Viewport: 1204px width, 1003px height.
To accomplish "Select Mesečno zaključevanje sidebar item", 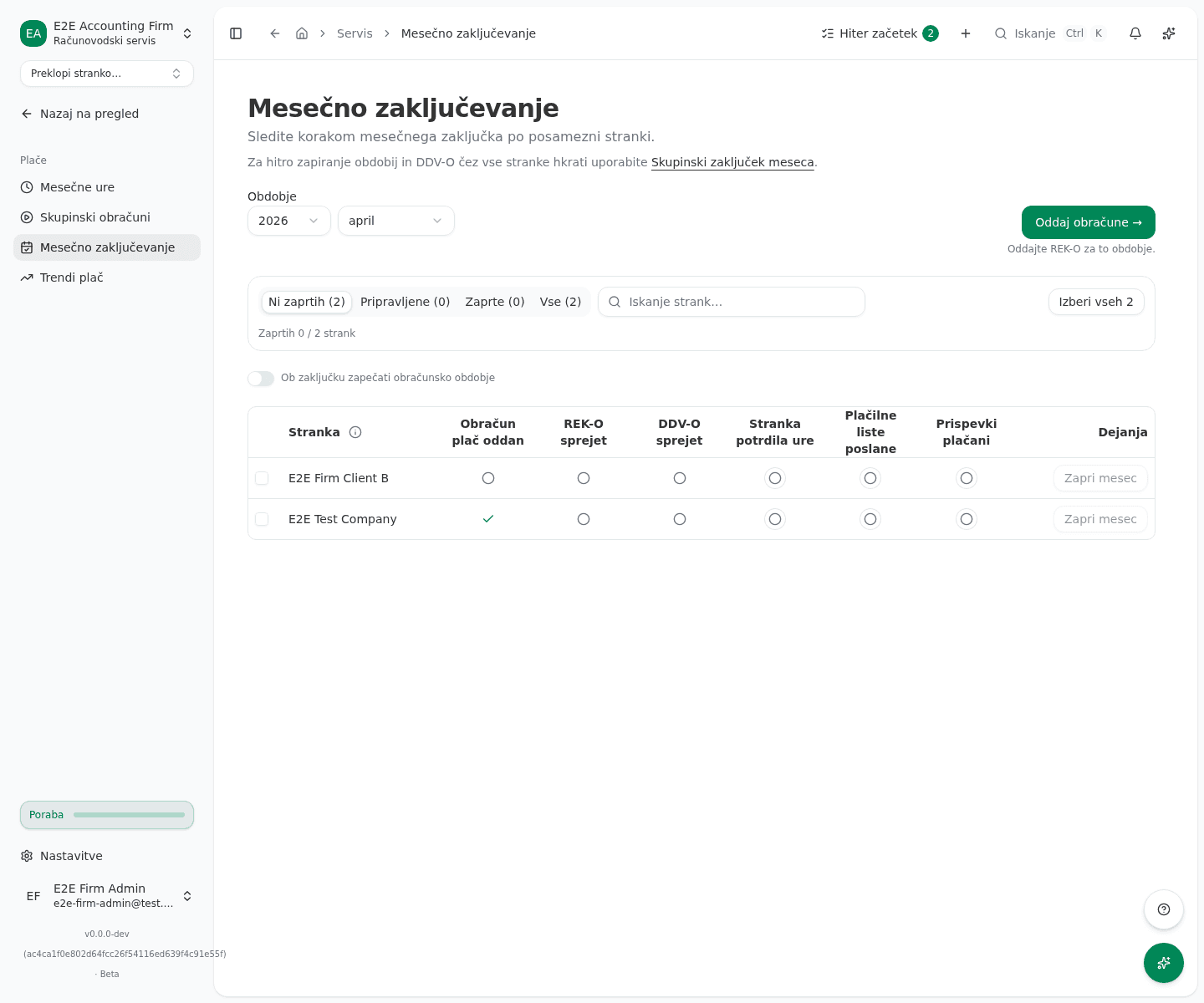I will click(x=107, y=247).
